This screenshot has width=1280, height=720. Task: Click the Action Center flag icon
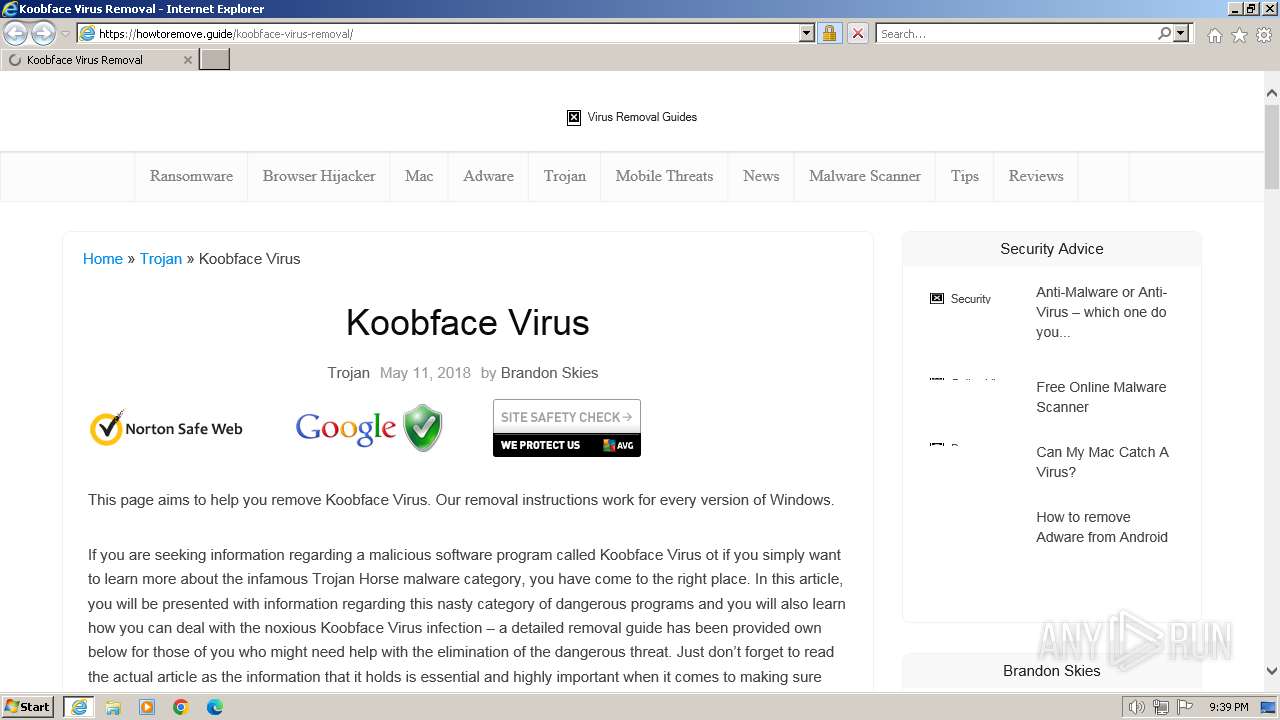coord(1185,707)
